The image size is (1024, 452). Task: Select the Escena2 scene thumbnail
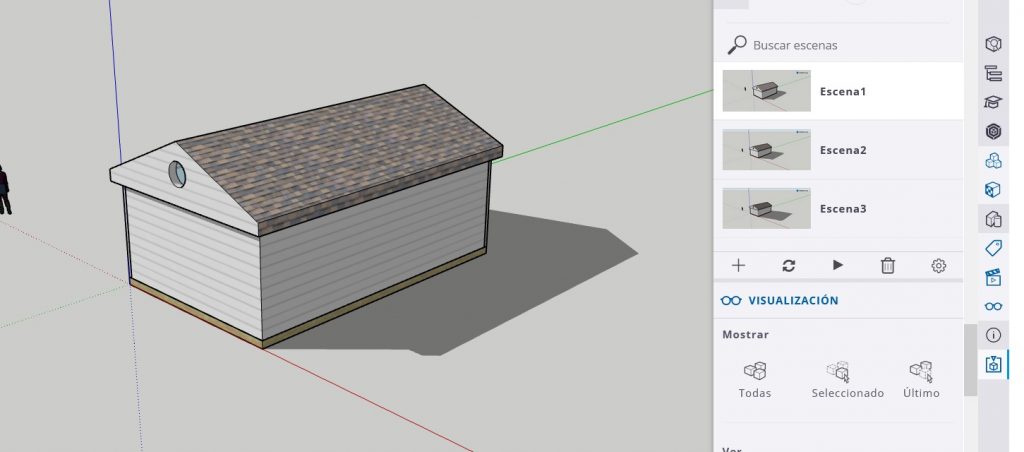pyautogui.click(x=766, y=150)
